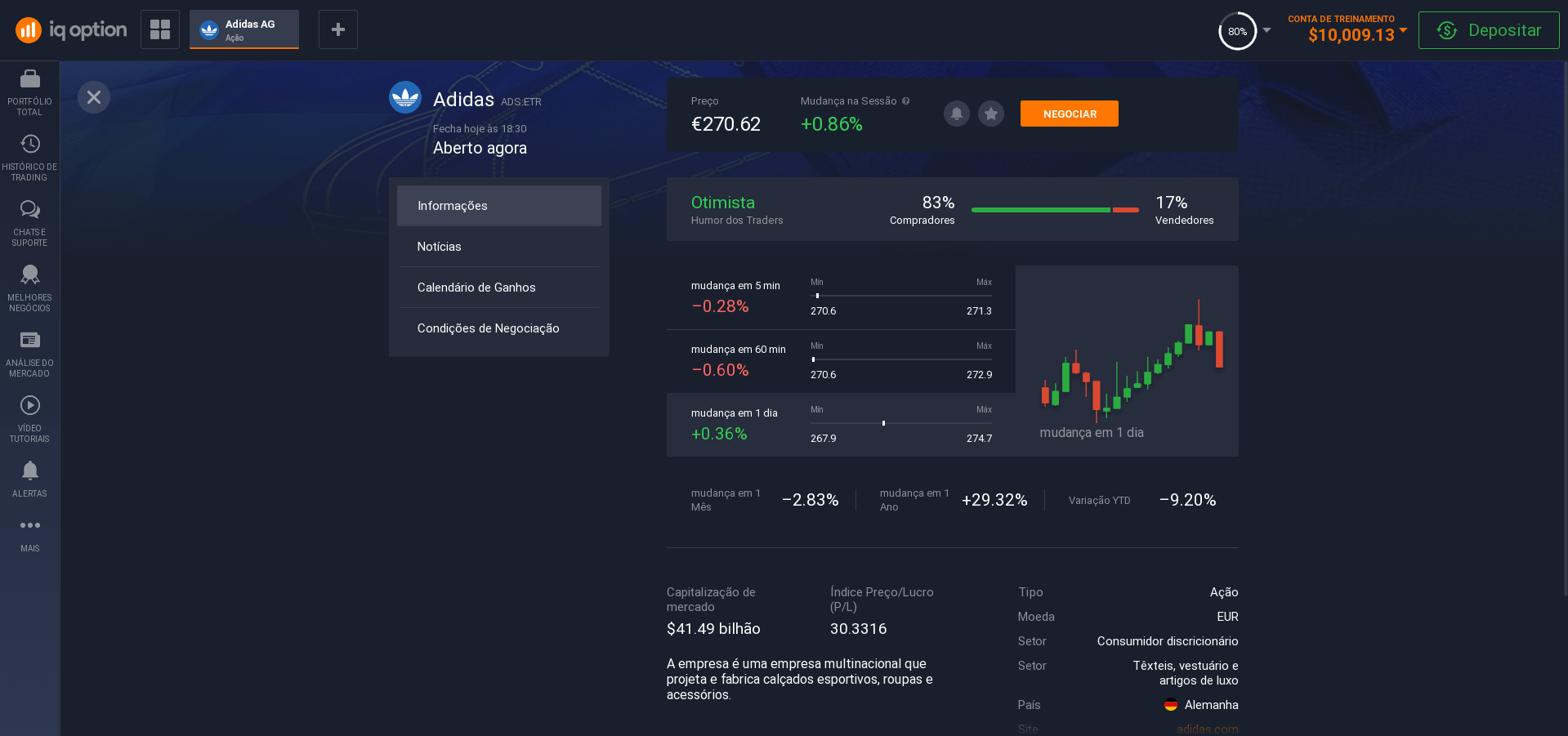Image resolution: width=1568 pixels, height=736 pixels.
Task: Click the Alemanha country value
Action: pyautogui.click(x=1211, y=705)
